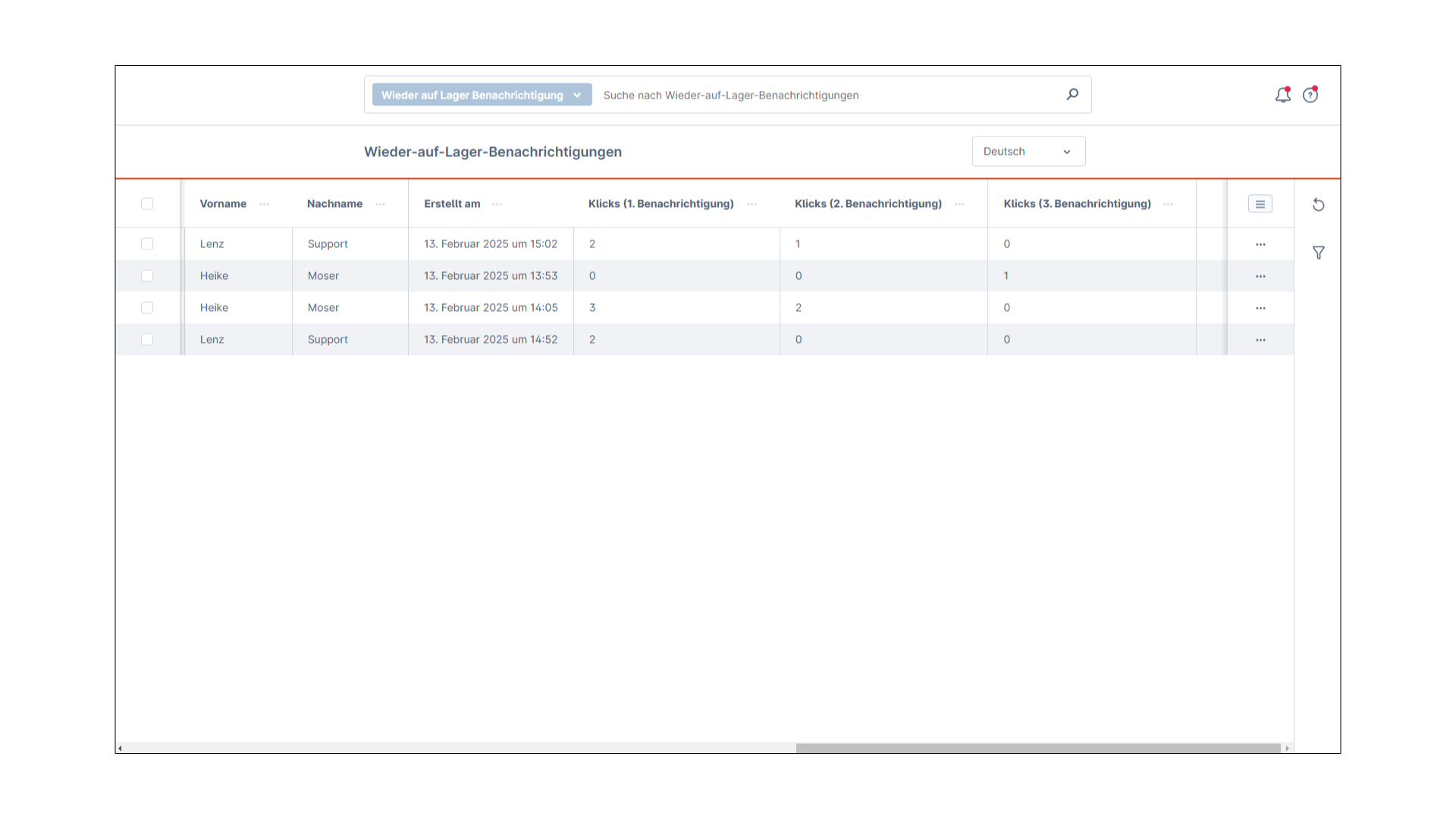
Task: Open Klicks (1. Benachrichtigung) column options
Action: (x=752, y=204)
